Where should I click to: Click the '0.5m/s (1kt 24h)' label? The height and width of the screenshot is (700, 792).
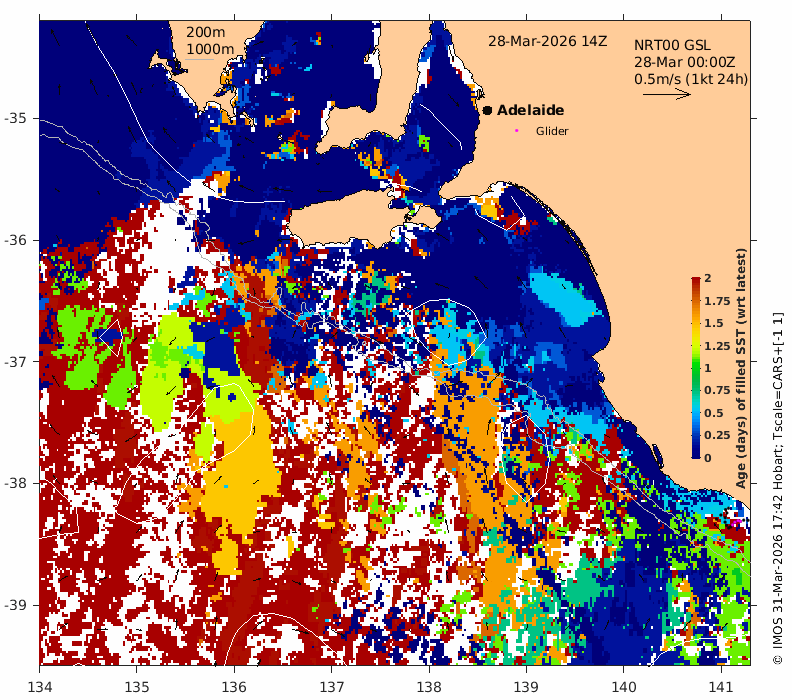[x=691, y=79]
